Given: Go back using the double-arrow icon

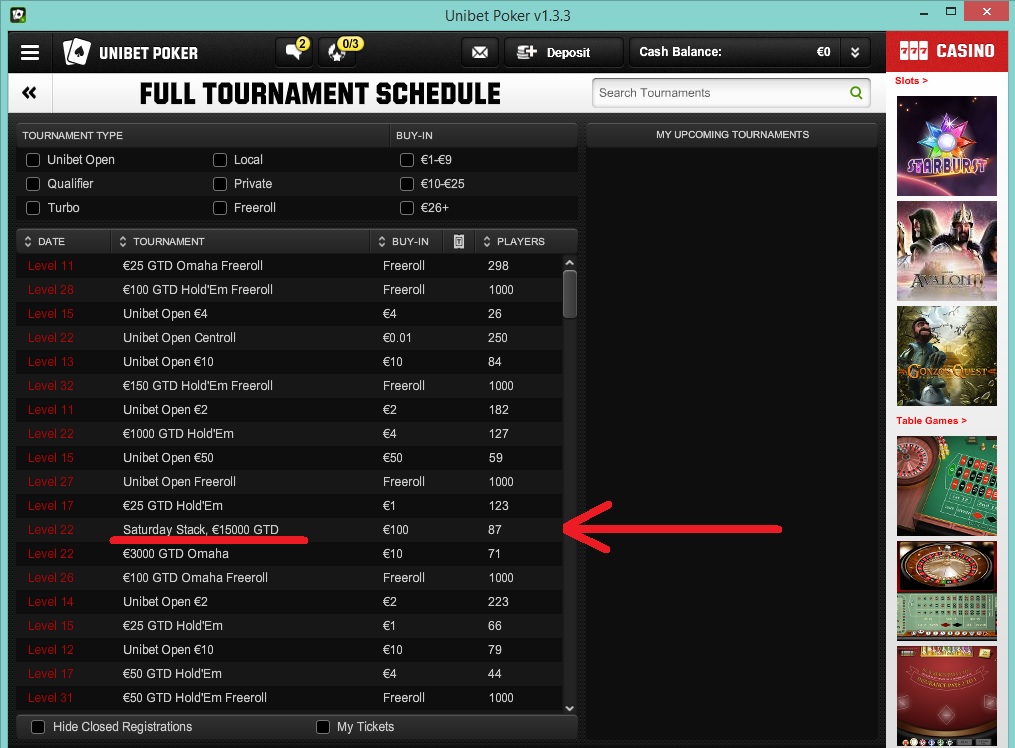Looking at the screenshot, I should 29,93.
